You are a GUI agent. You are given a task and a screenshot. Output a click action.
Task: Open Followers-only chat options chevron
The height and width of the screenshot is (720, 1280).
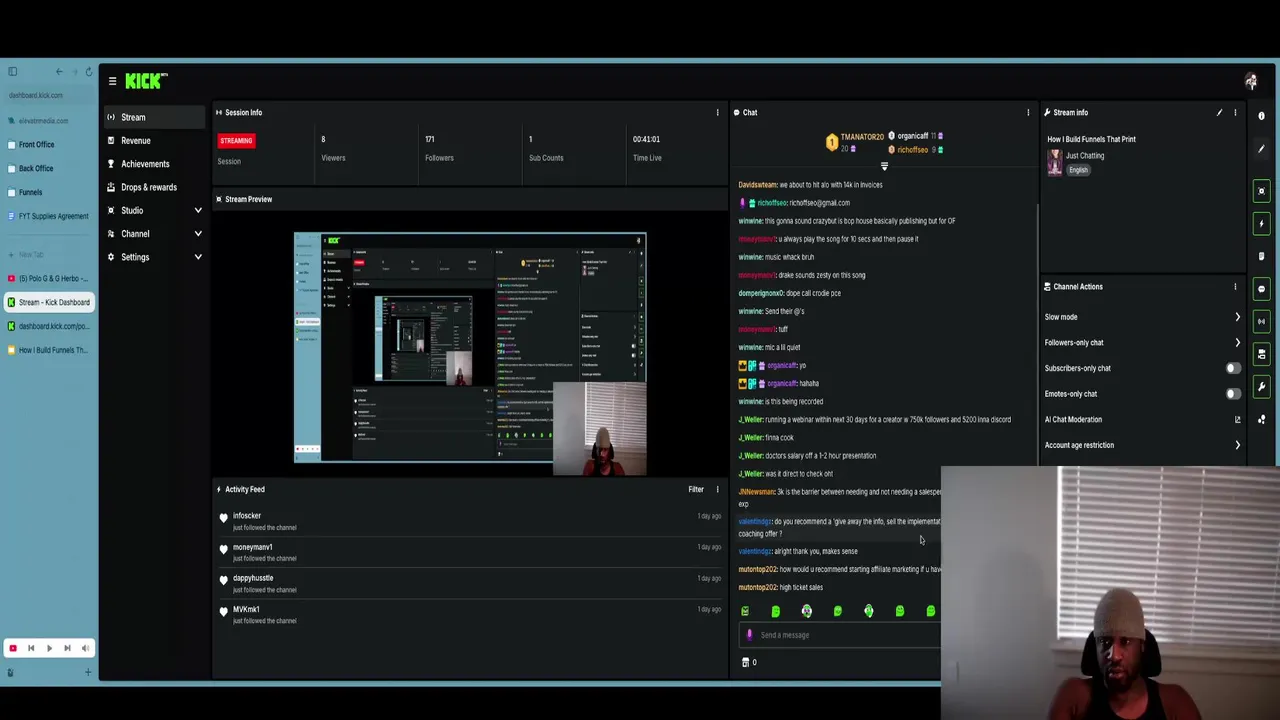pyautogui.click(x=1237, y=342)
